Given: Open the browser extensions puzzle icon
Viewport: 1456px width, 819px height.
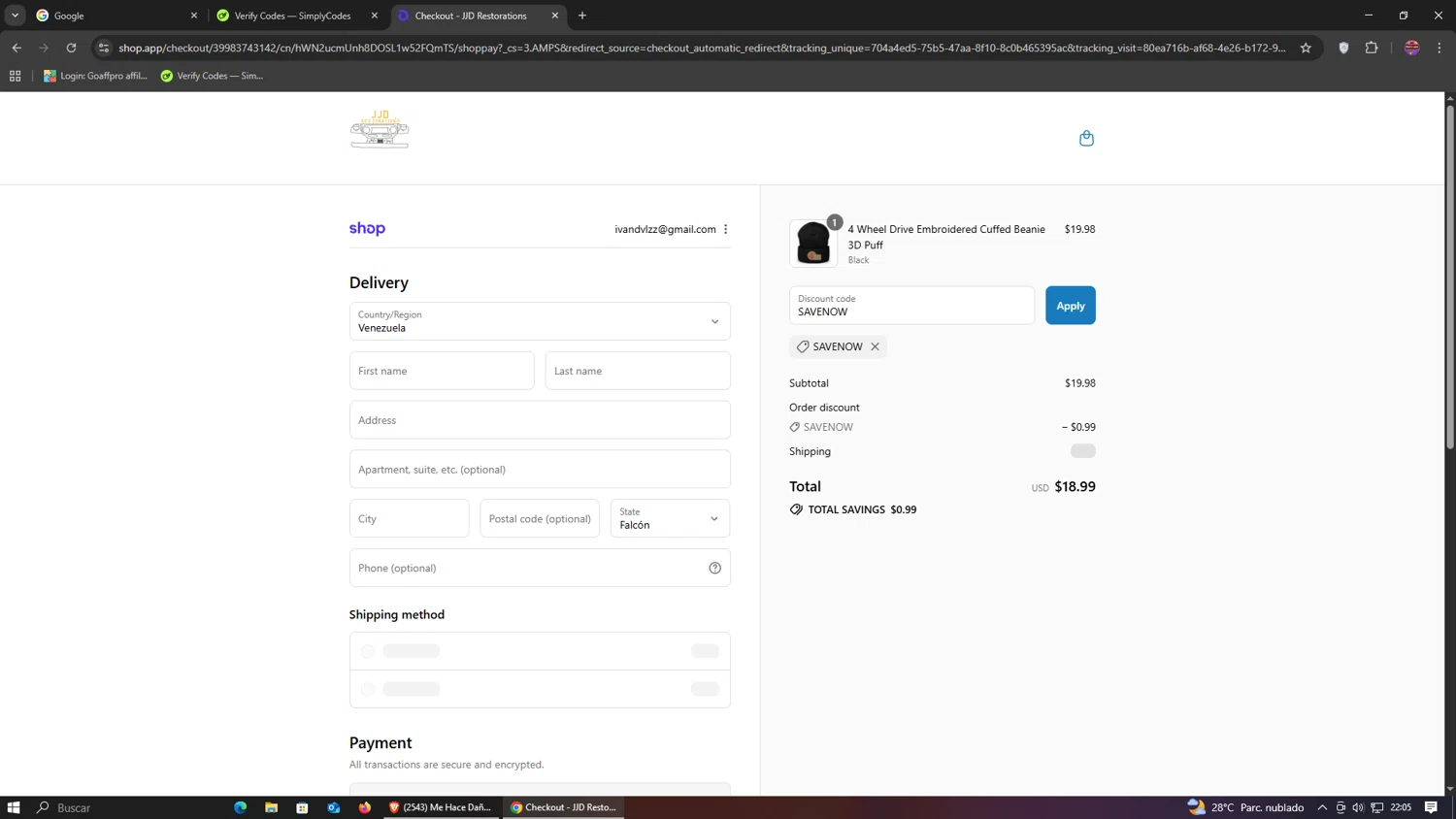Looking at the screenshot, I should pos(1372,48).
